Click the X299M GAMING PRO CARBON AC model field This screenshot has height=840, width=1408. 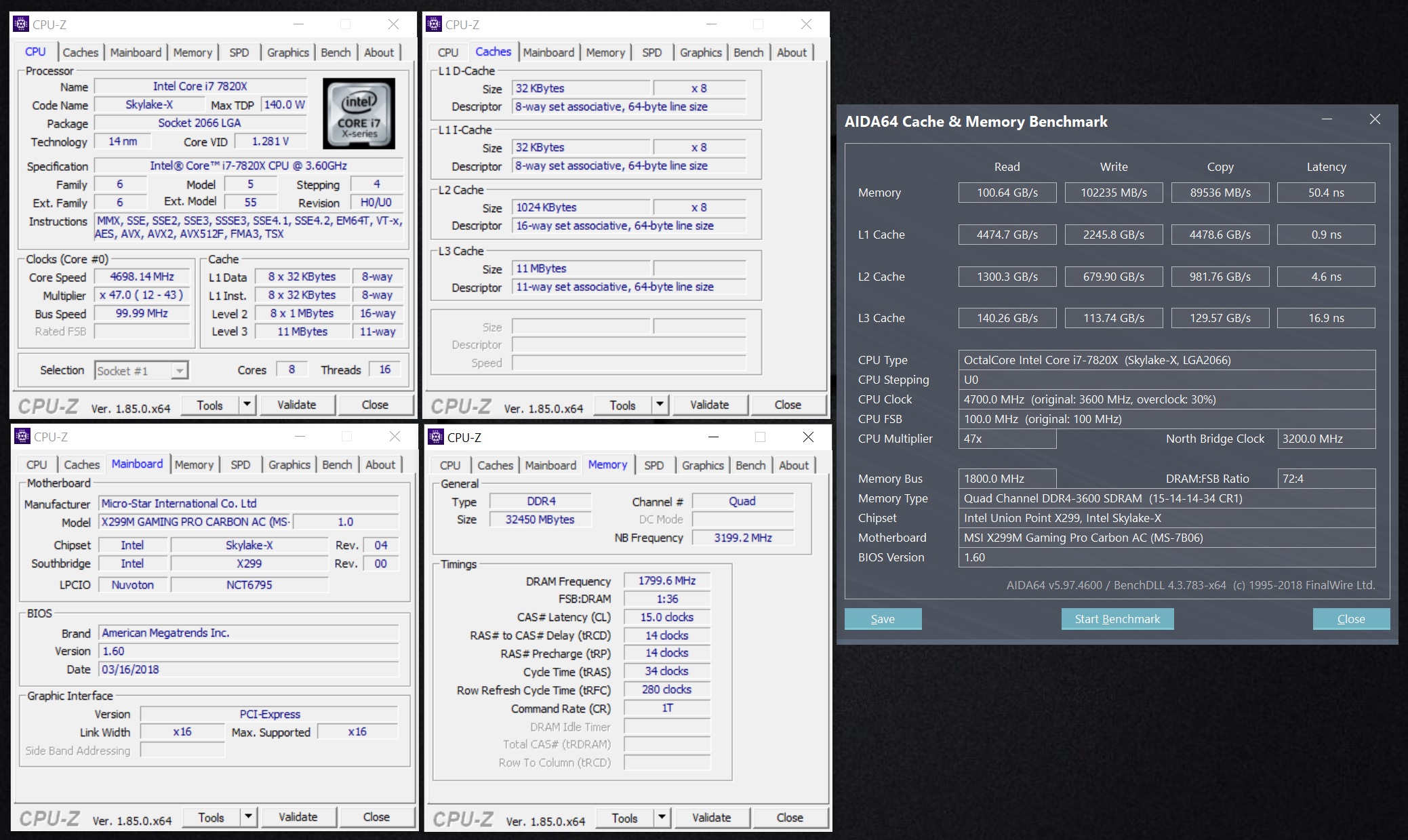point(195,521)
